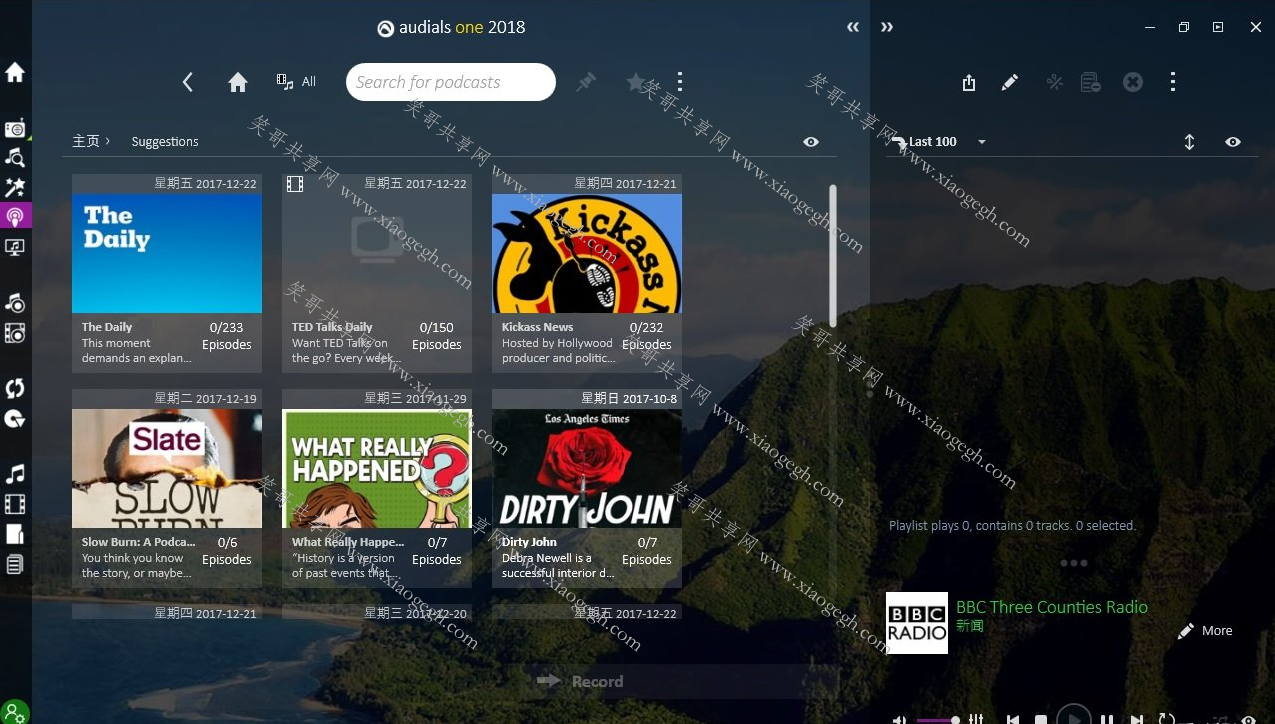Open The Daily podcast thumbnail

click(x=167, y=253)
